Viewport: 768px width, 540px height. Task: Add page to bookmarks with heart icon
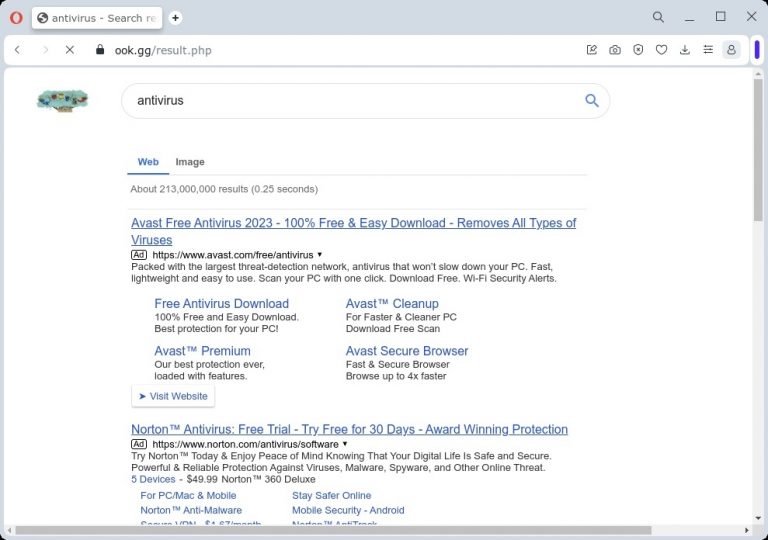661,50
